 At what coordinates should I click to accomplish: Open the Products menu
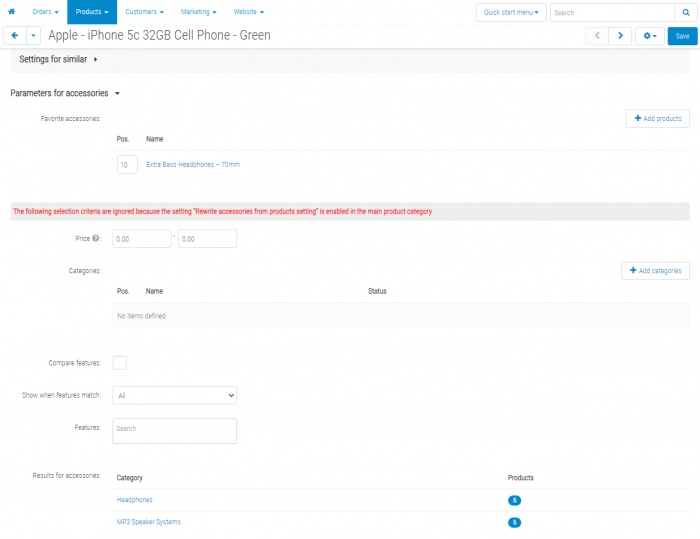click(x=92, y=12)
